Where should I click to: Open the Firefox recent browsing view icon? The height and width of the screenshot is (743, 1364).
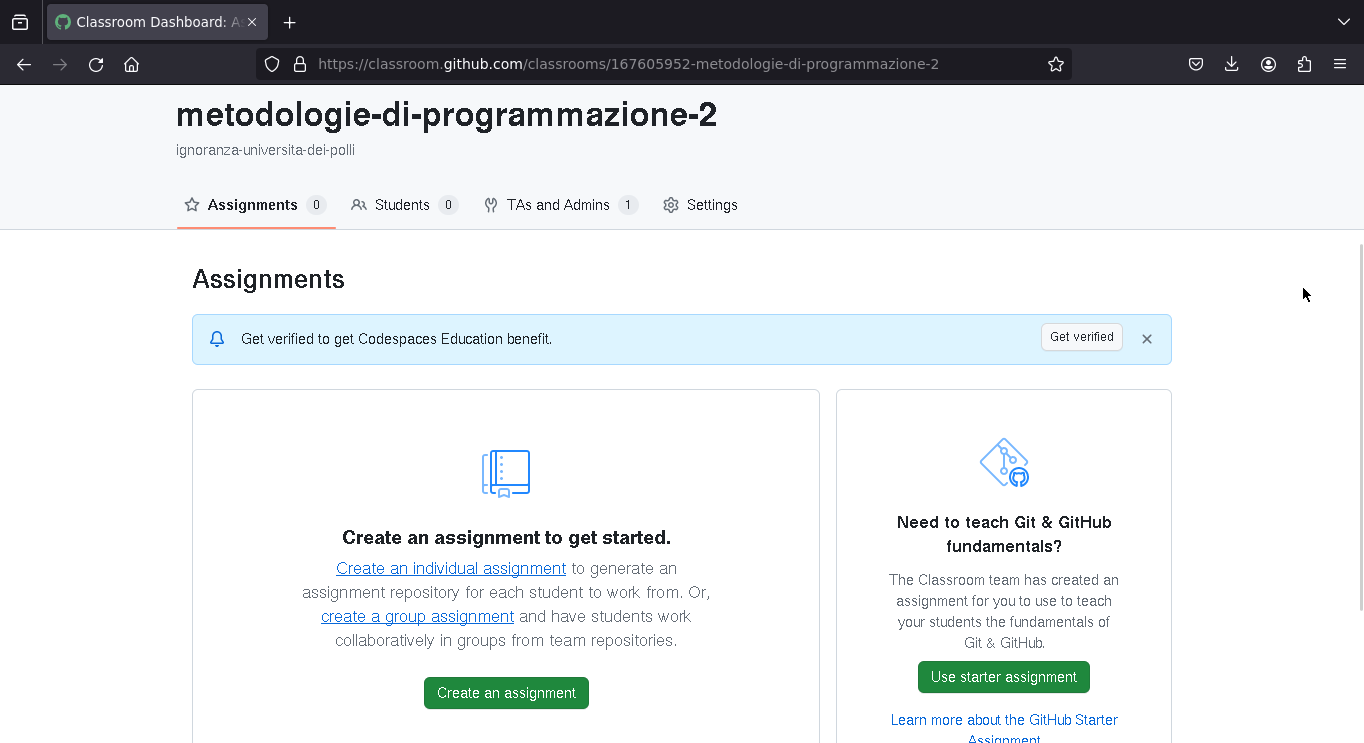[x=20, y=22]
